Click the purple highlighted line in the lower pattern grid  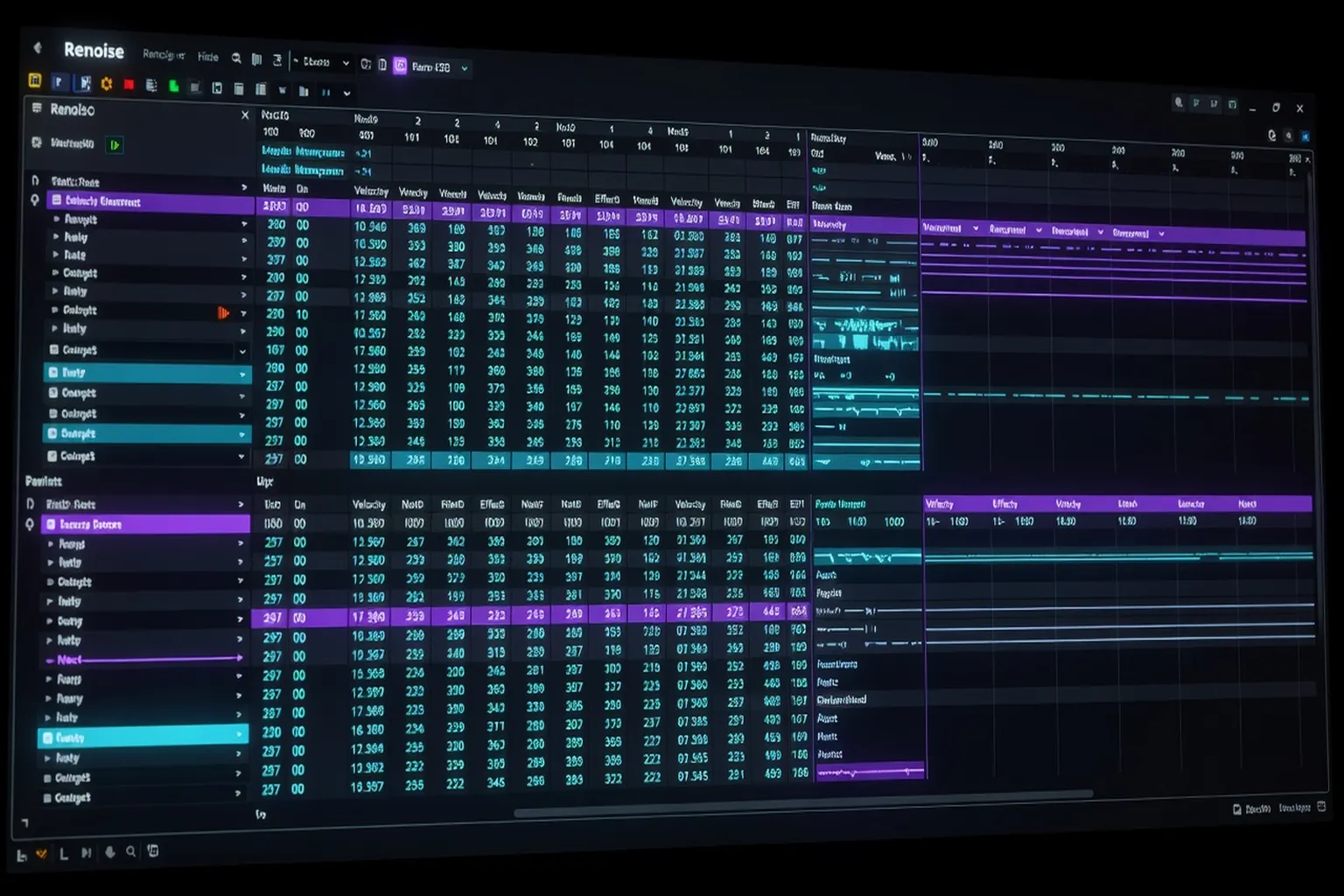point(530,615)
